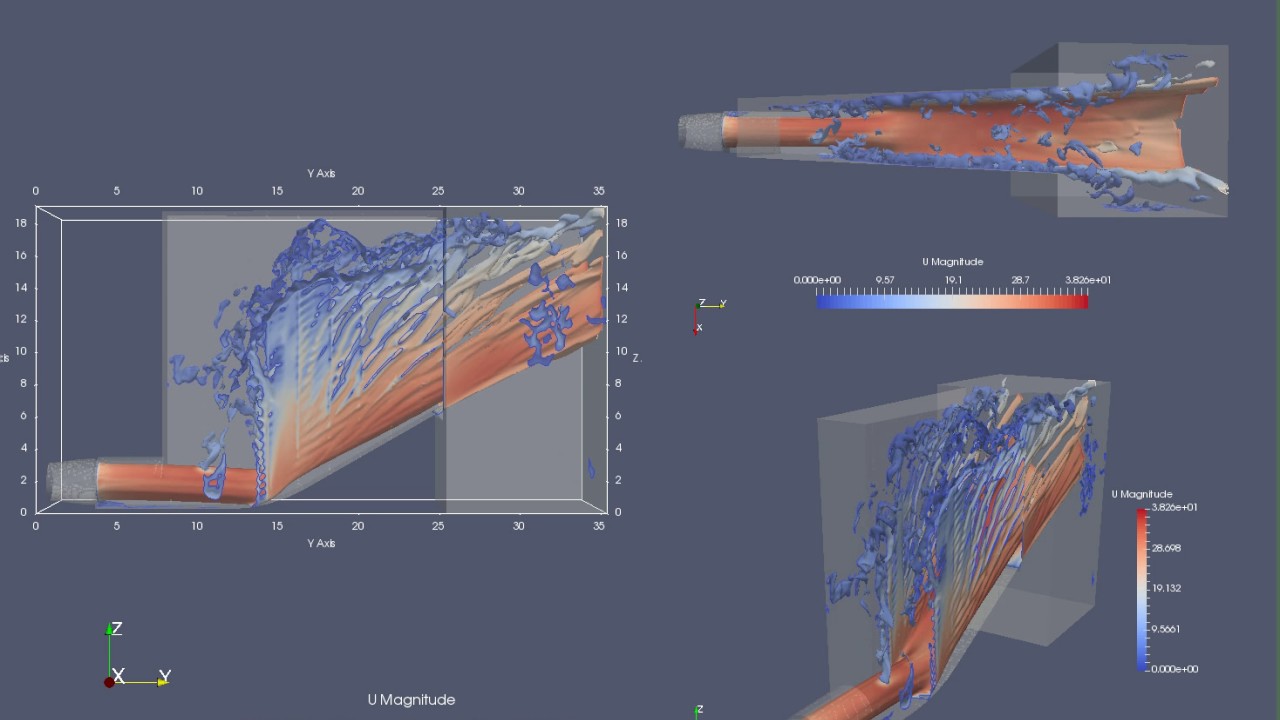Select the vertical U Magnitude color bar
The height and width of the screenshot is (720, 1280).
[x=1142, y=588]
